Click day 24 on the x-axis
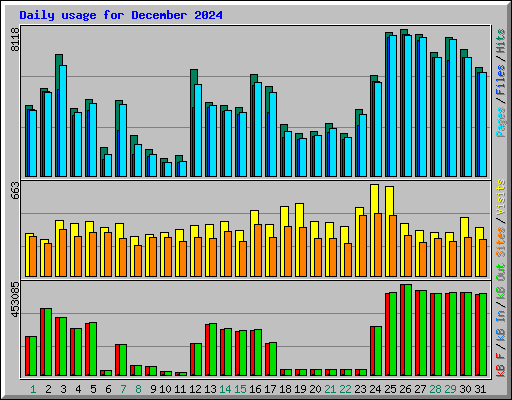 (x=375, y=389)
